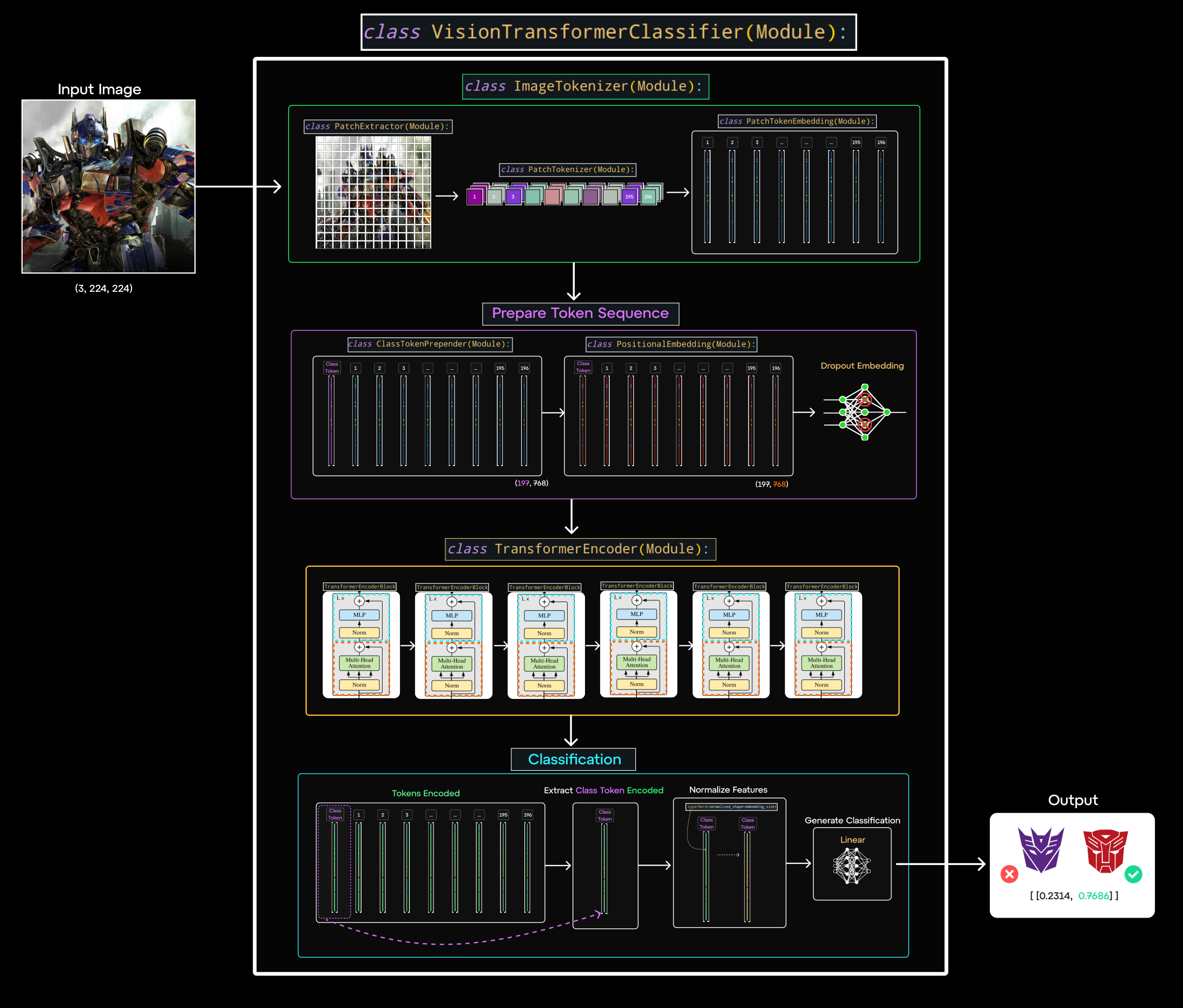This screenshot has height=1008, width=1183.
Task: Click the Prepare Token Sequence heading
Action: 581,313
